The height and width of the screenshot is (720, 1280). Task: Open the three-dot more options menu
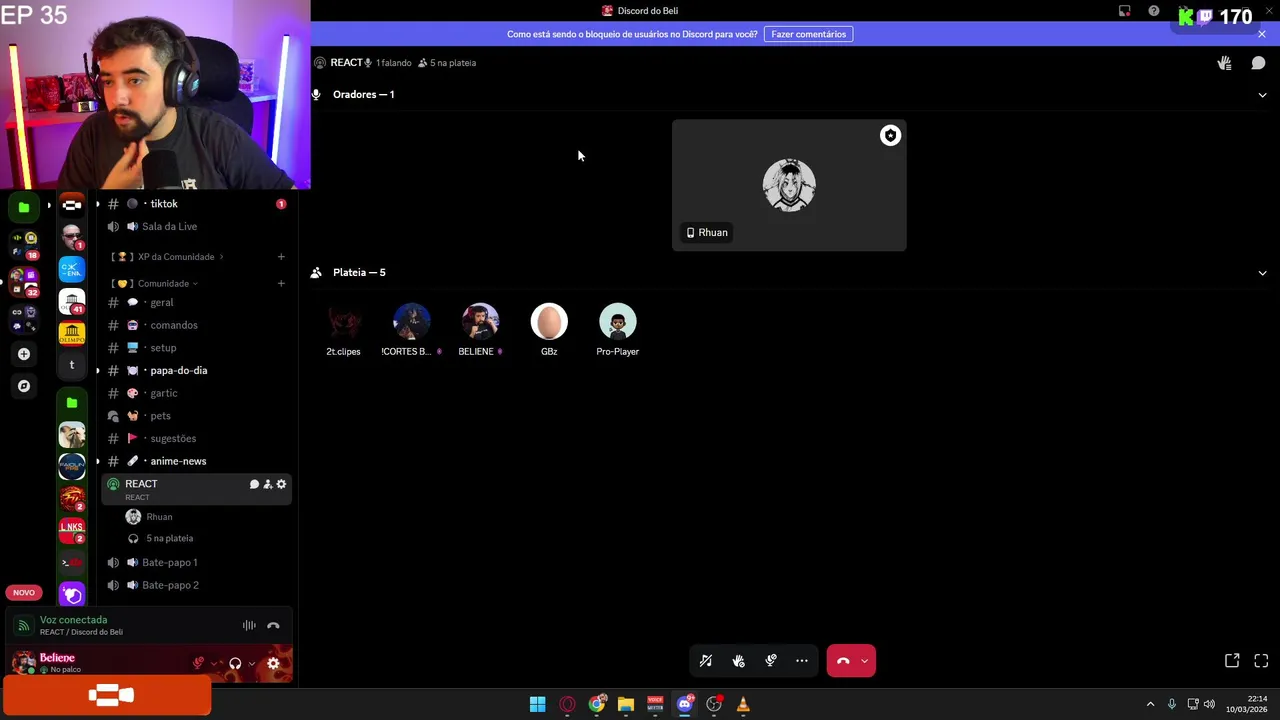click(802, 661)
